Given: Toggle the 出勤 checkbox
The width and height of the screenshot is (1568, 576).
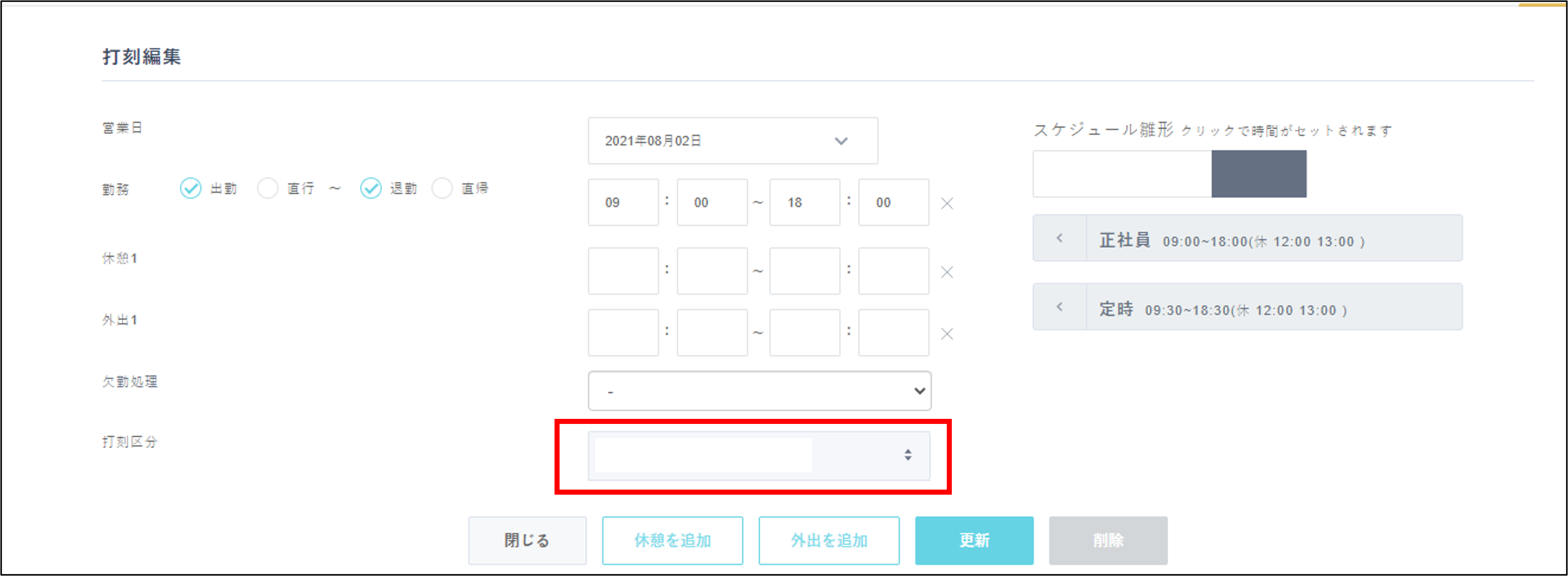Looking at the screenshot, I should 191,188.
